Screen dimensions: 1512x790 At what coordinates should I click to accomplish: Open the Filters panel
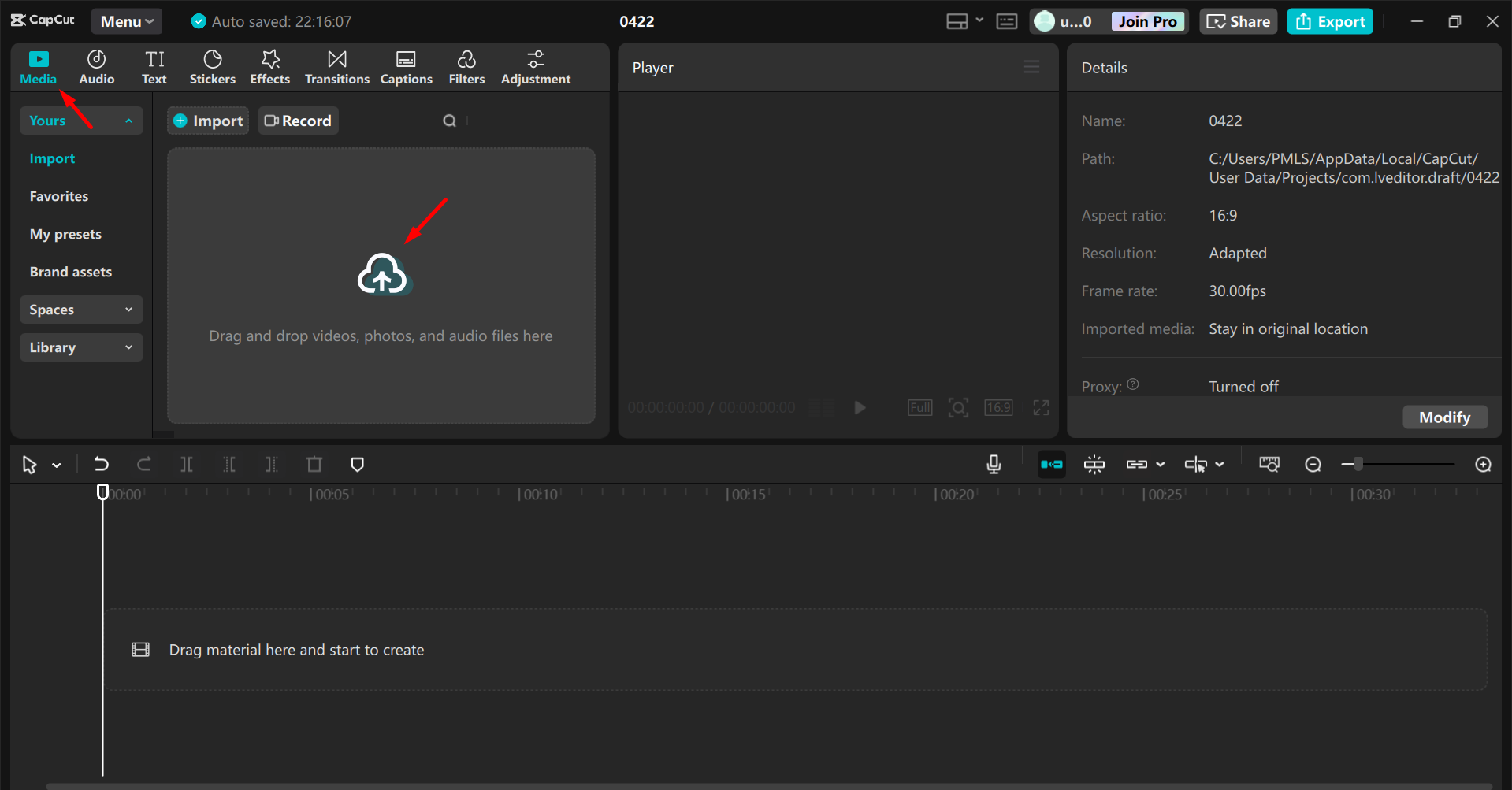tap(466, 66)
